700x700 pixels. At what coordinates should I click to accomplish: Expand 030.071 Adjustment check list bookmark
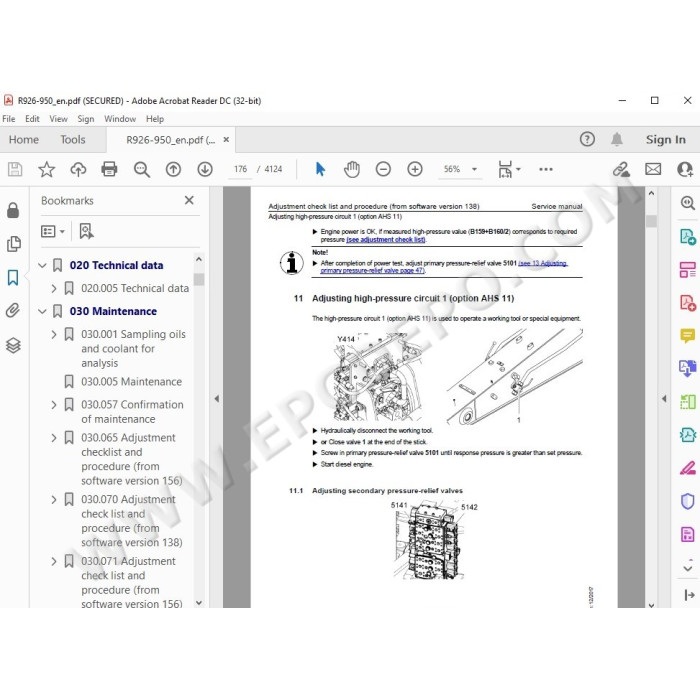[x=54, y=561]
